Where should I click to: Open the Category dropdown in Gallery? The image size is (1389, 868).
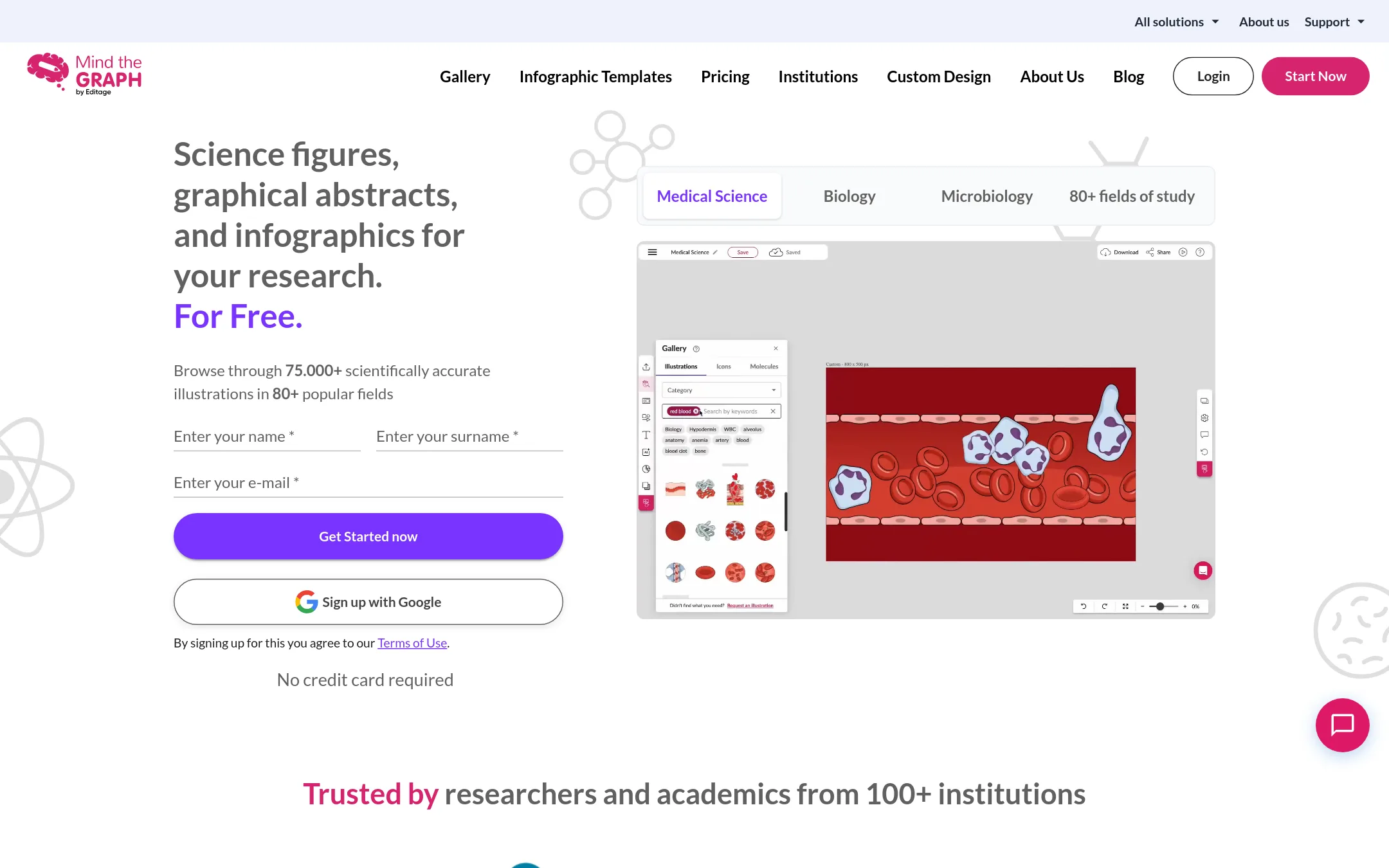point(721,390)
